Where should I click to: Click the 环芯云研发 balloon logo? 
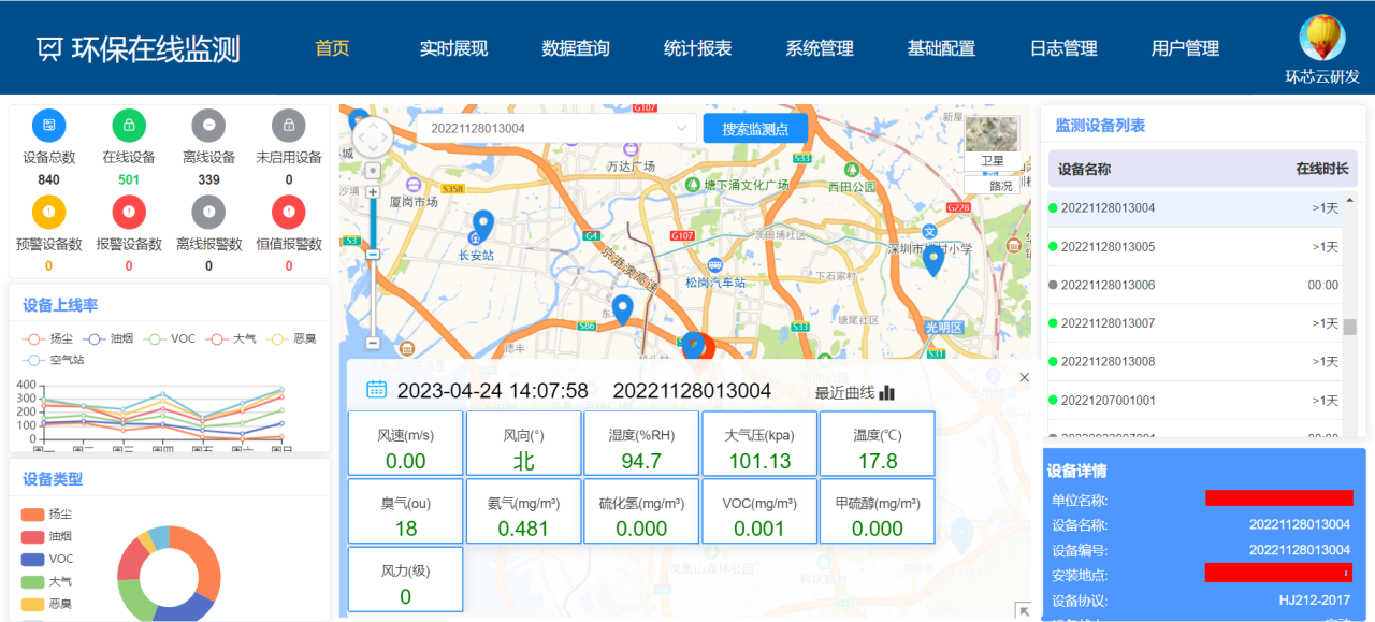point(1322,38)
